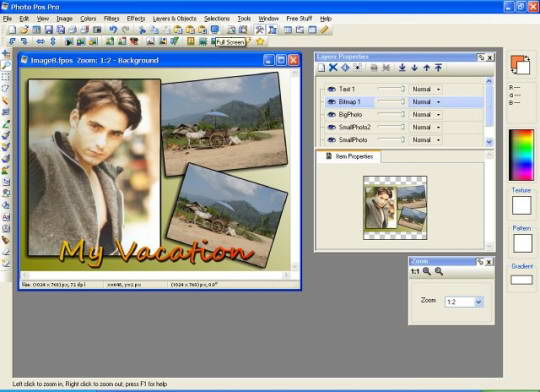Viewport: 540px width, 392px height.
Task: Click the grayed Redo arrow icon
Action: (125, 30)
